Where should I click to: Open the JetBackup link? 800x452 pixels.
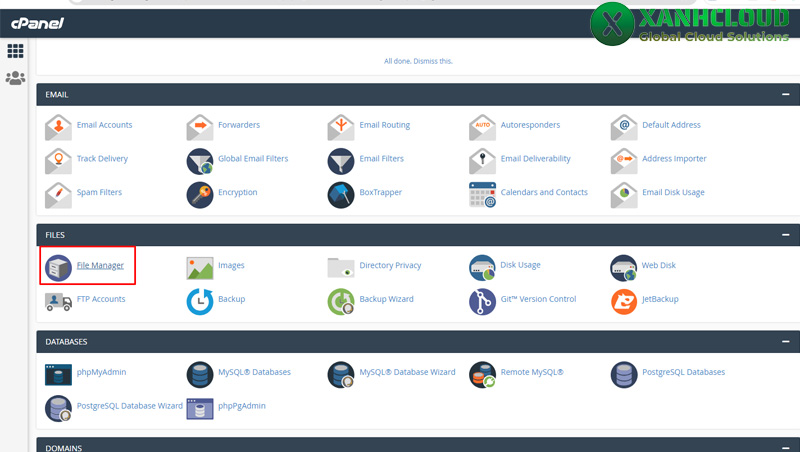click(x=660, y=299)
